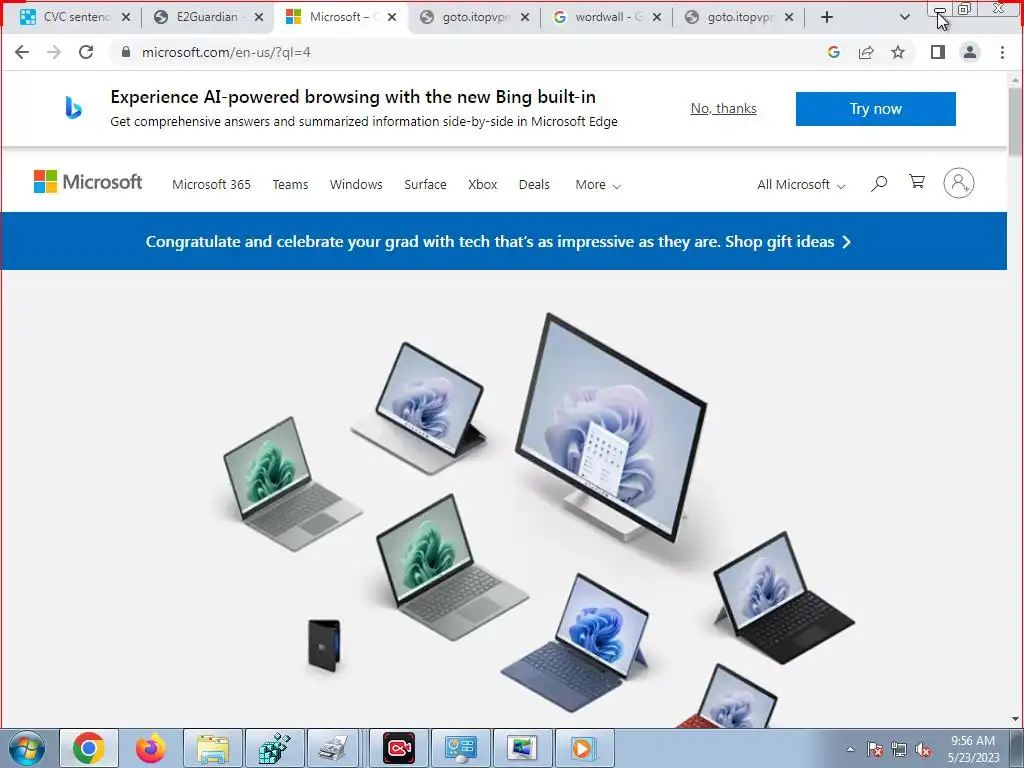Screen dimensions: 1024x768
Task: Expand the More dropdown menu
Action: point(598,184)
